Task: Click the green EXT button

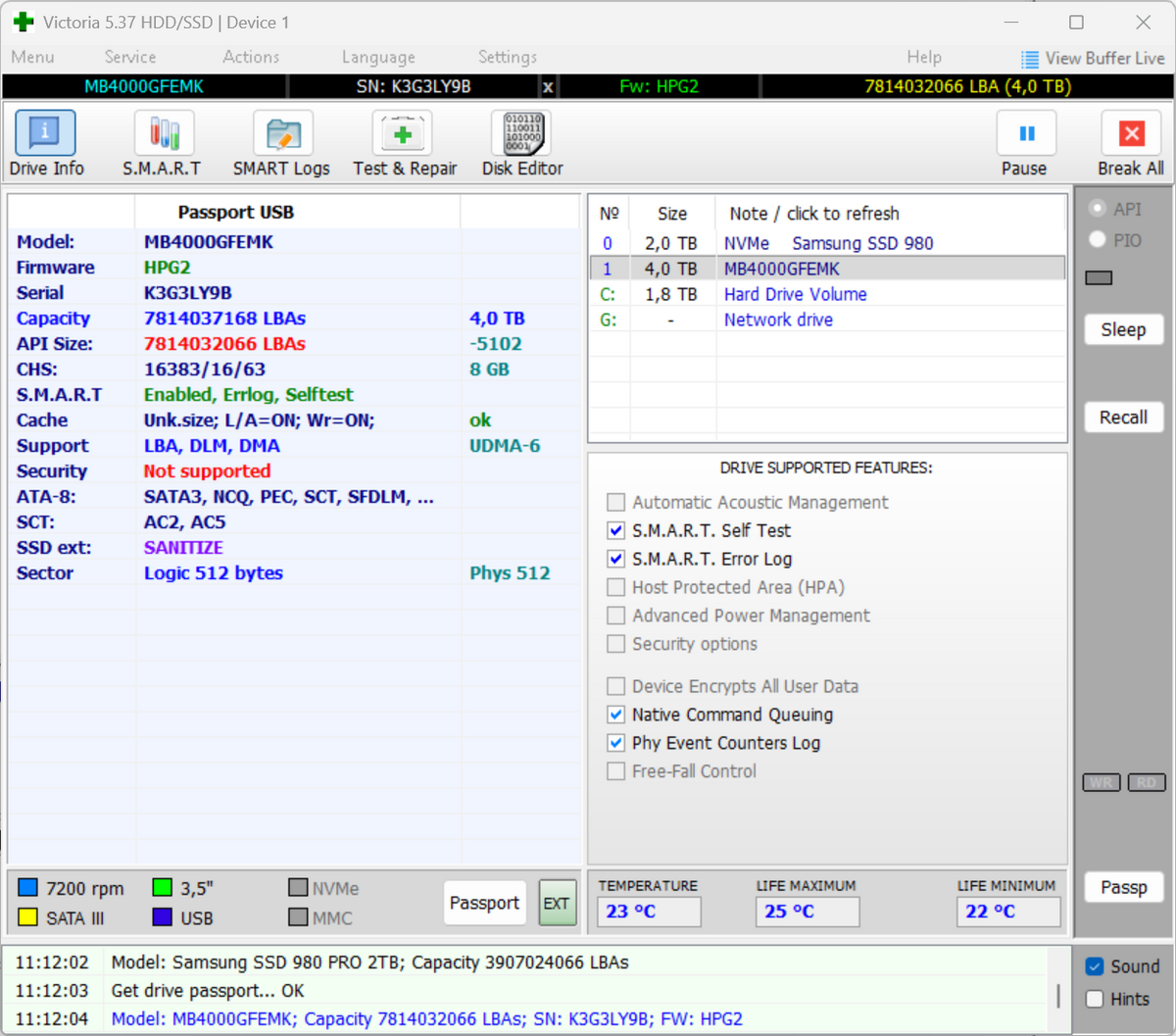Action: (557, 903)
